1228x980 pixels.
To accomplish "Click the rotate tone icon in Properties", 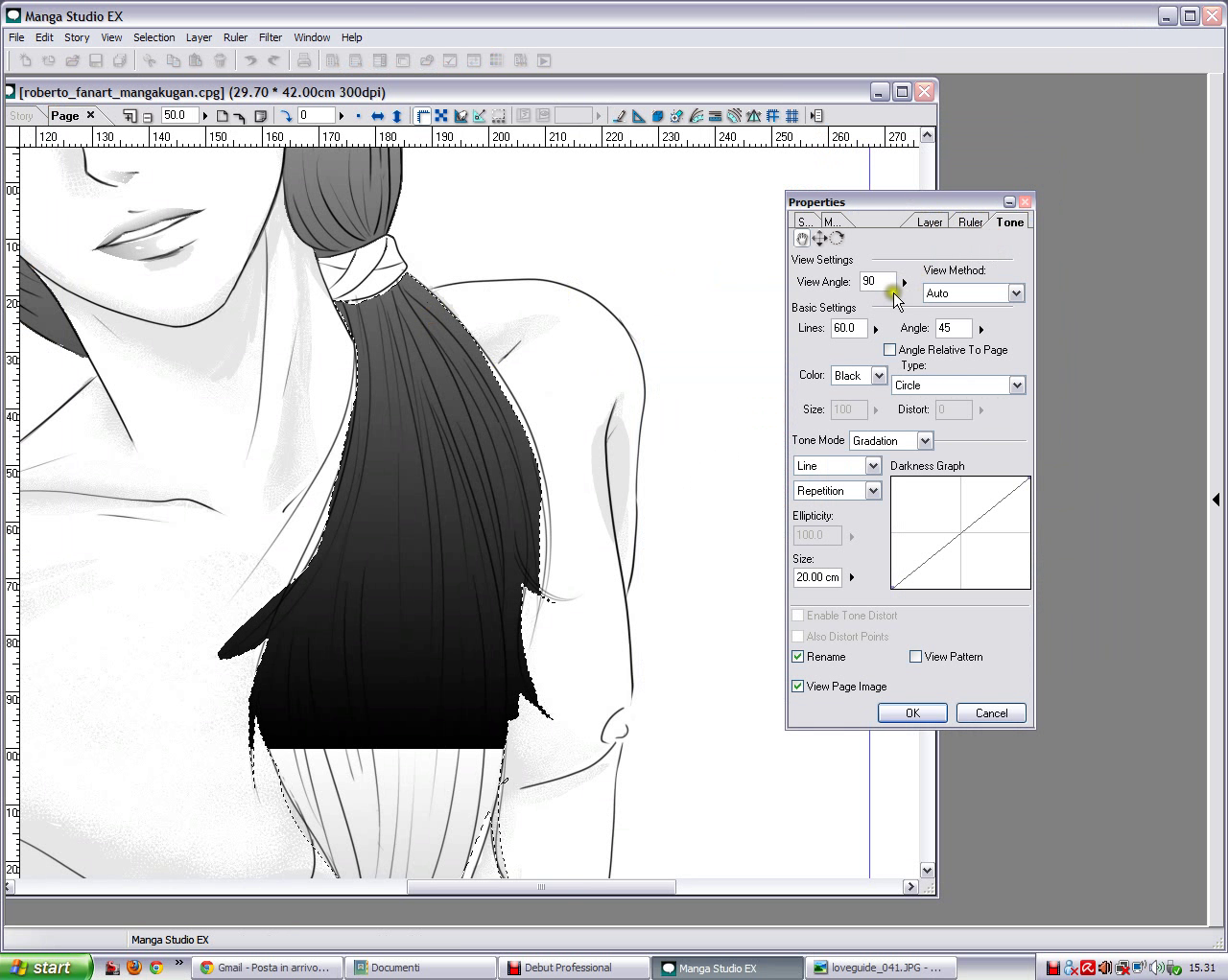I will [837, 239].
